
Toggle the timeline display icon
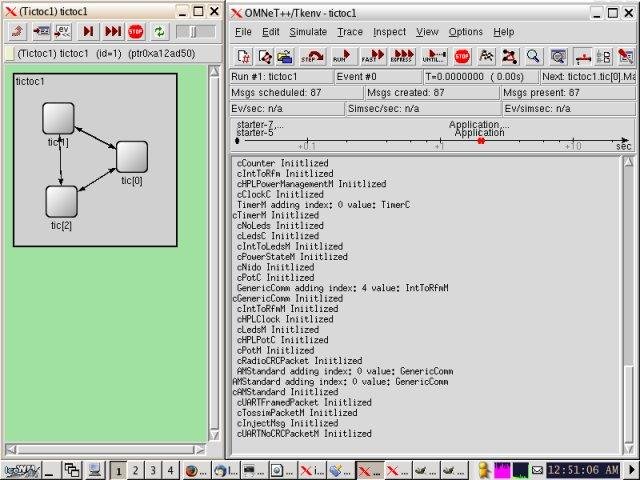click(x=583, y=56)
